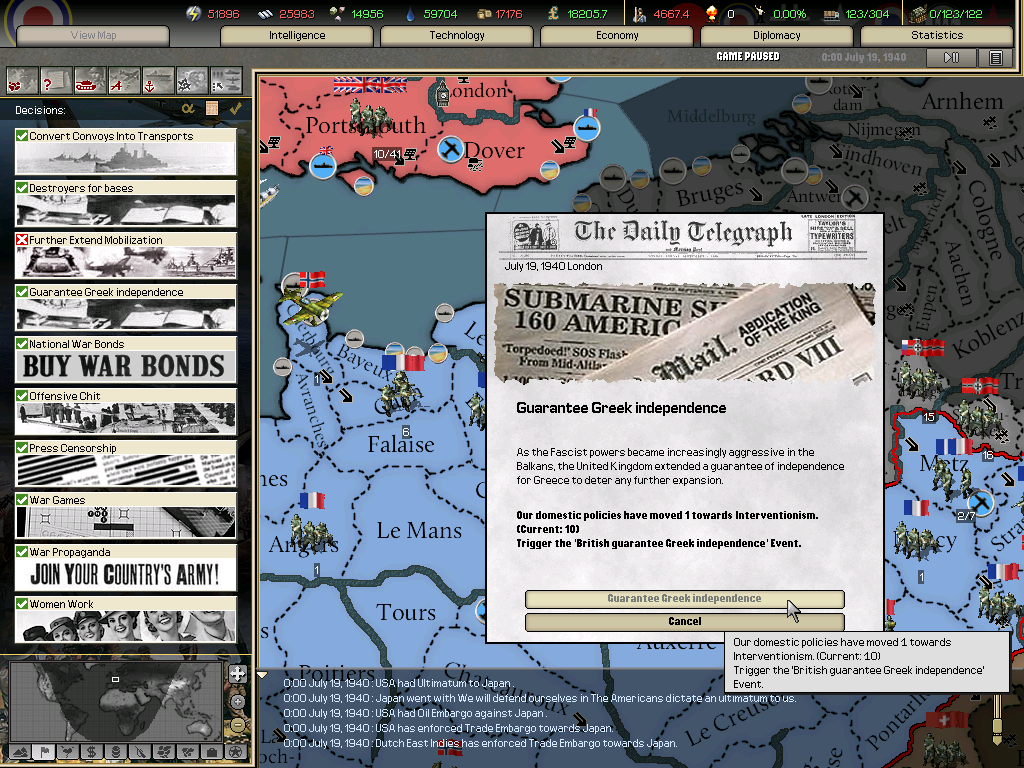
Task: Toggle Destroyers for bases checkbox
Action: [x=22, y=187]
